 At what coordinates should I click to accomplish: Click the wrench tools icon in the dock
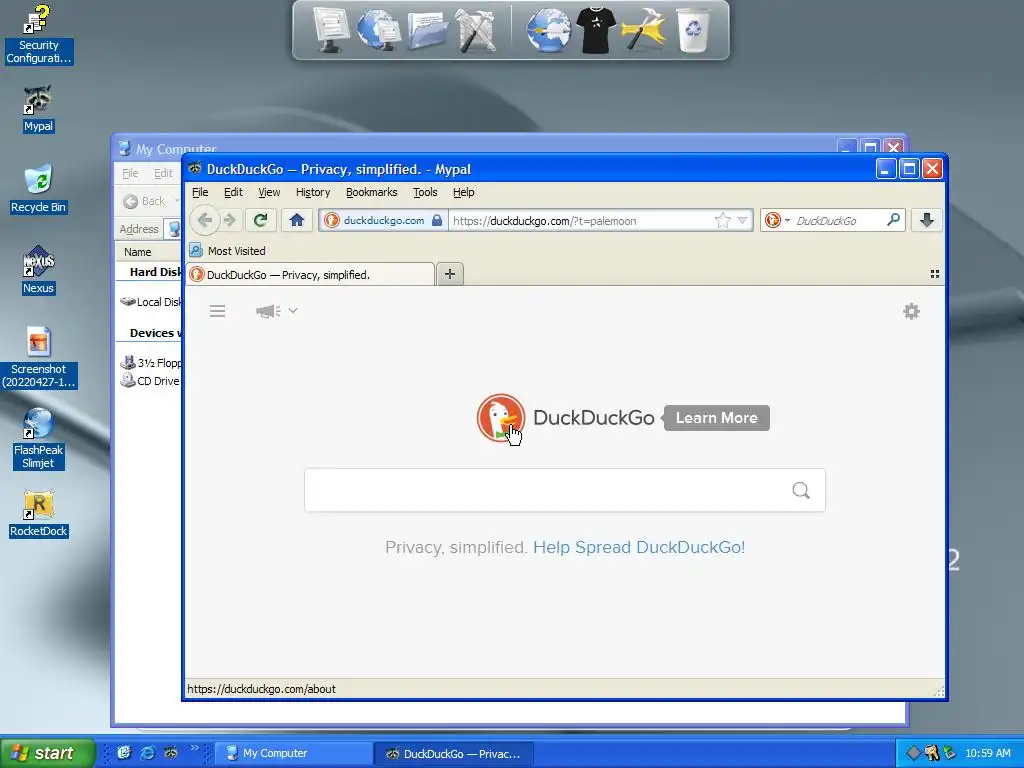tap(476, 29)
